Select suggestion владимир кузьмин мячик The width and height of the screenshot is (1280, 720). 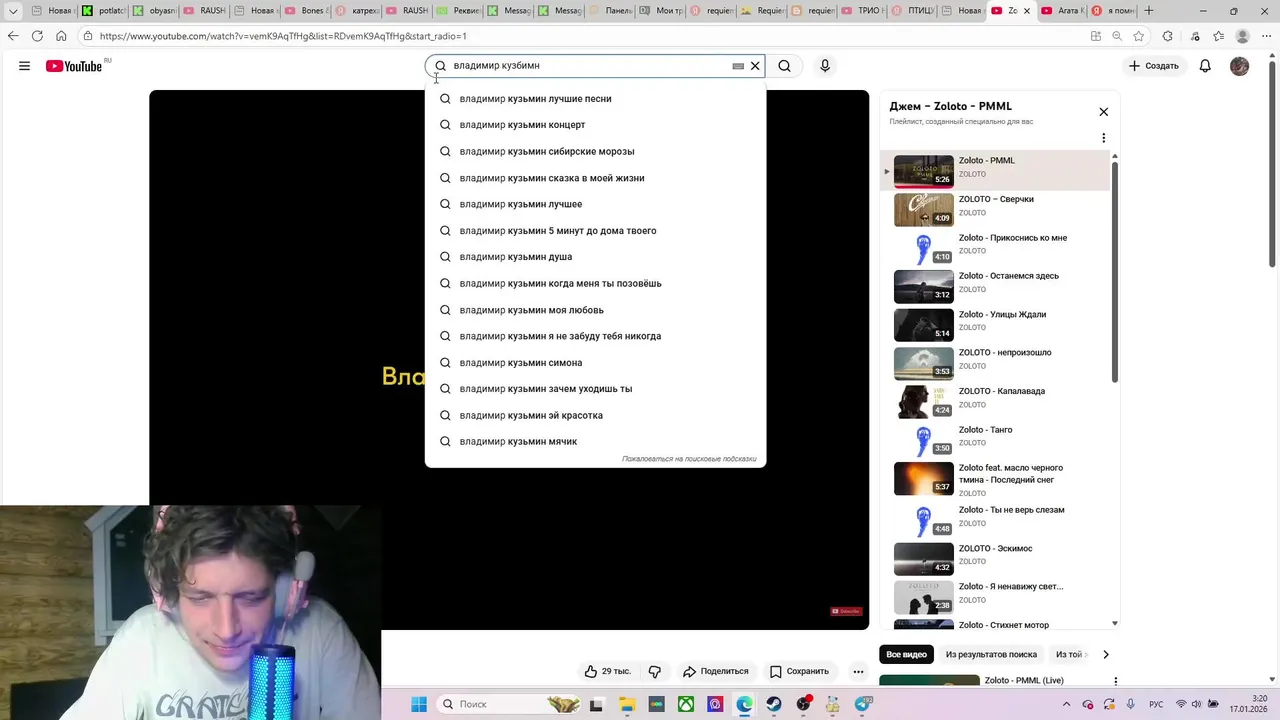point(595,442)
